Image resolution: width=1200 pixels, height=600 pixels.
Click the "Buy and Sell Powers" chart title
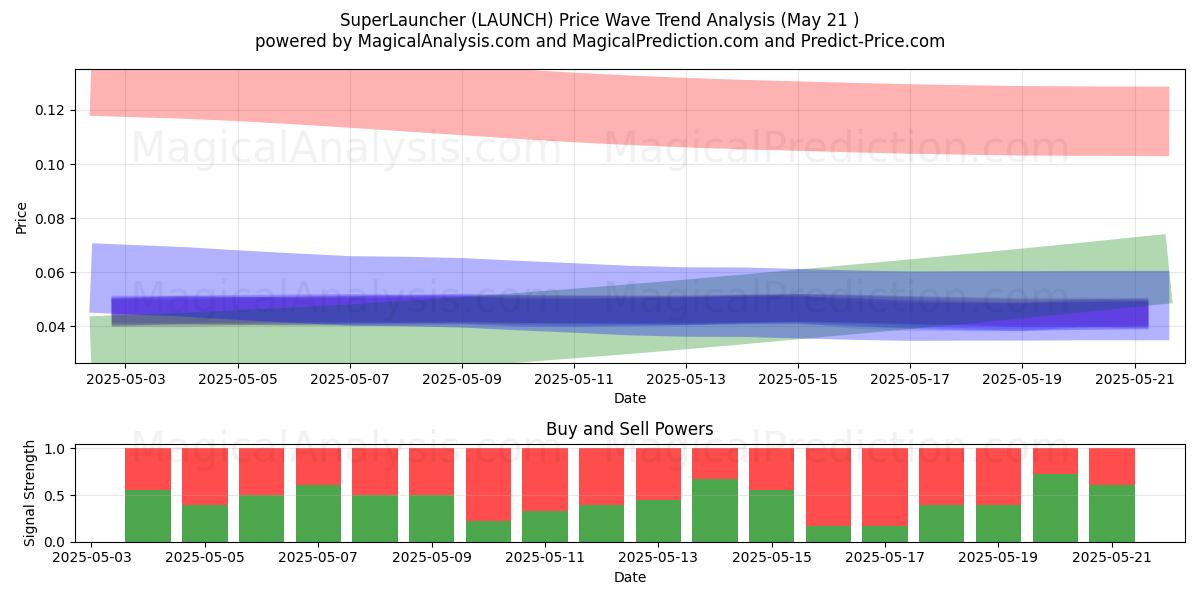(630, 429)
